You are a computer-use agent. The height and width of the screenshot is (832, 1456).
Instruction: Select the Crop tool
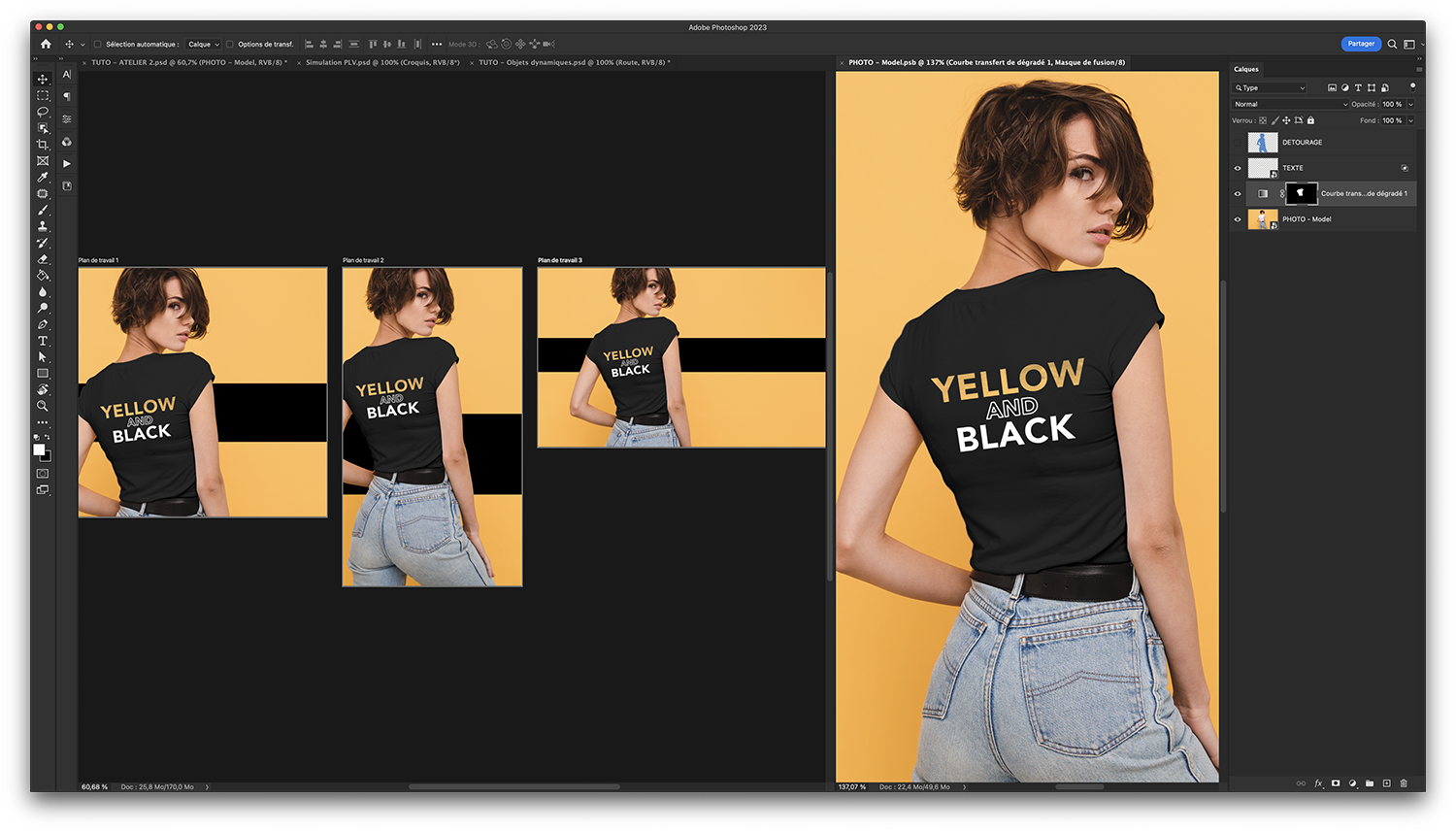tap(43, 145)
